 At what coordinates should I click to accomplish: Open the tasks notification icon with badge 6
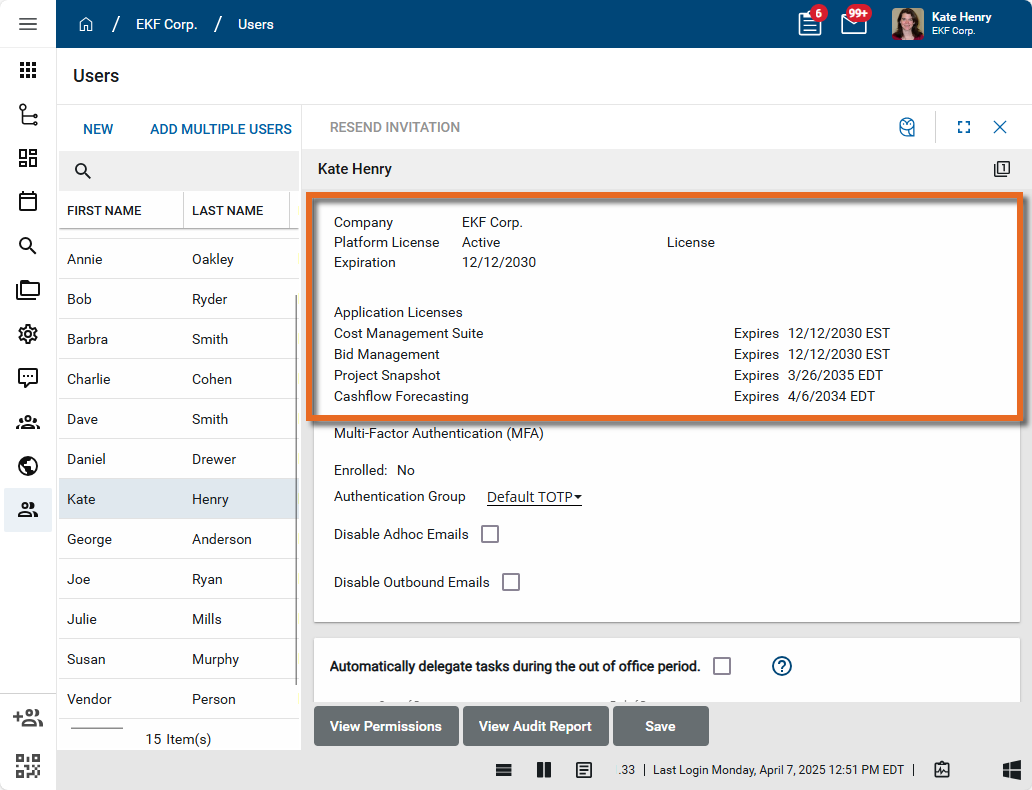tap(810, 24)
